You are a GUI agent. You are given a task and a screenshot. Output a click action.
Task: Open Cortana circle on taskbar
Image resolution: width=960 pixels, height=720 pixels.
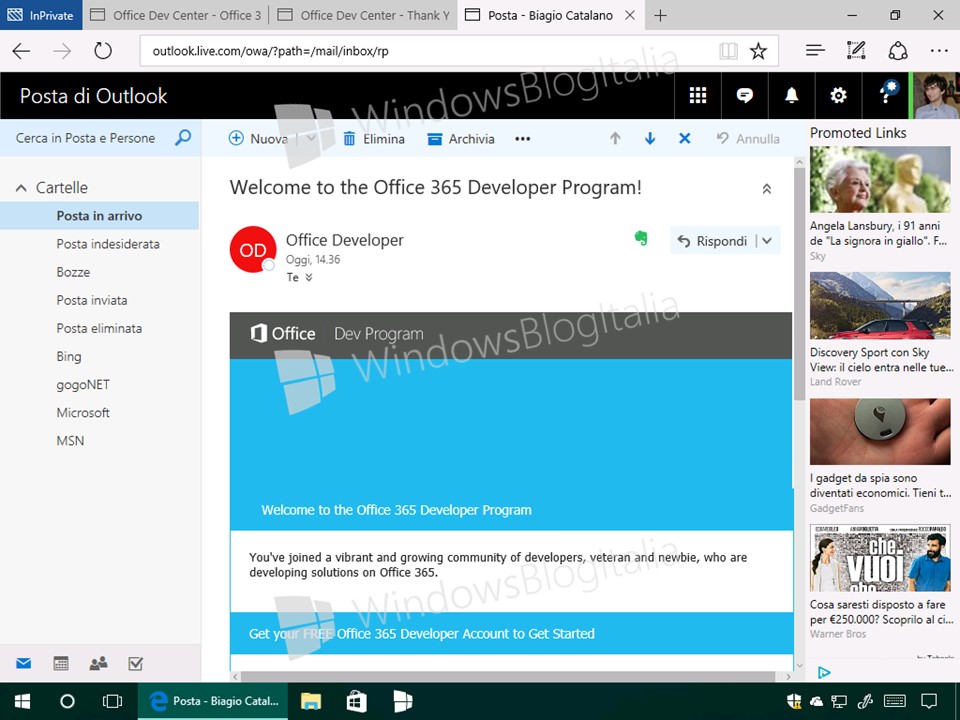point(67,702)
